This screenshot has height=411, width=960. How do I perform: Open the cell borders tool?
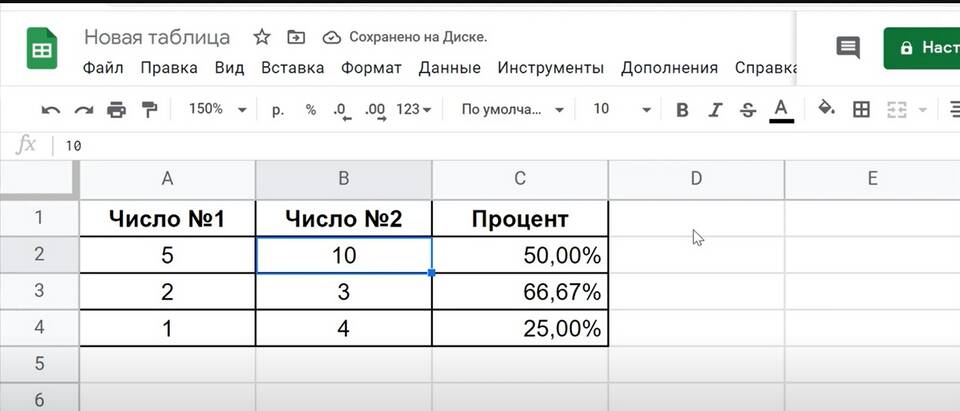(x=861, y=109)
